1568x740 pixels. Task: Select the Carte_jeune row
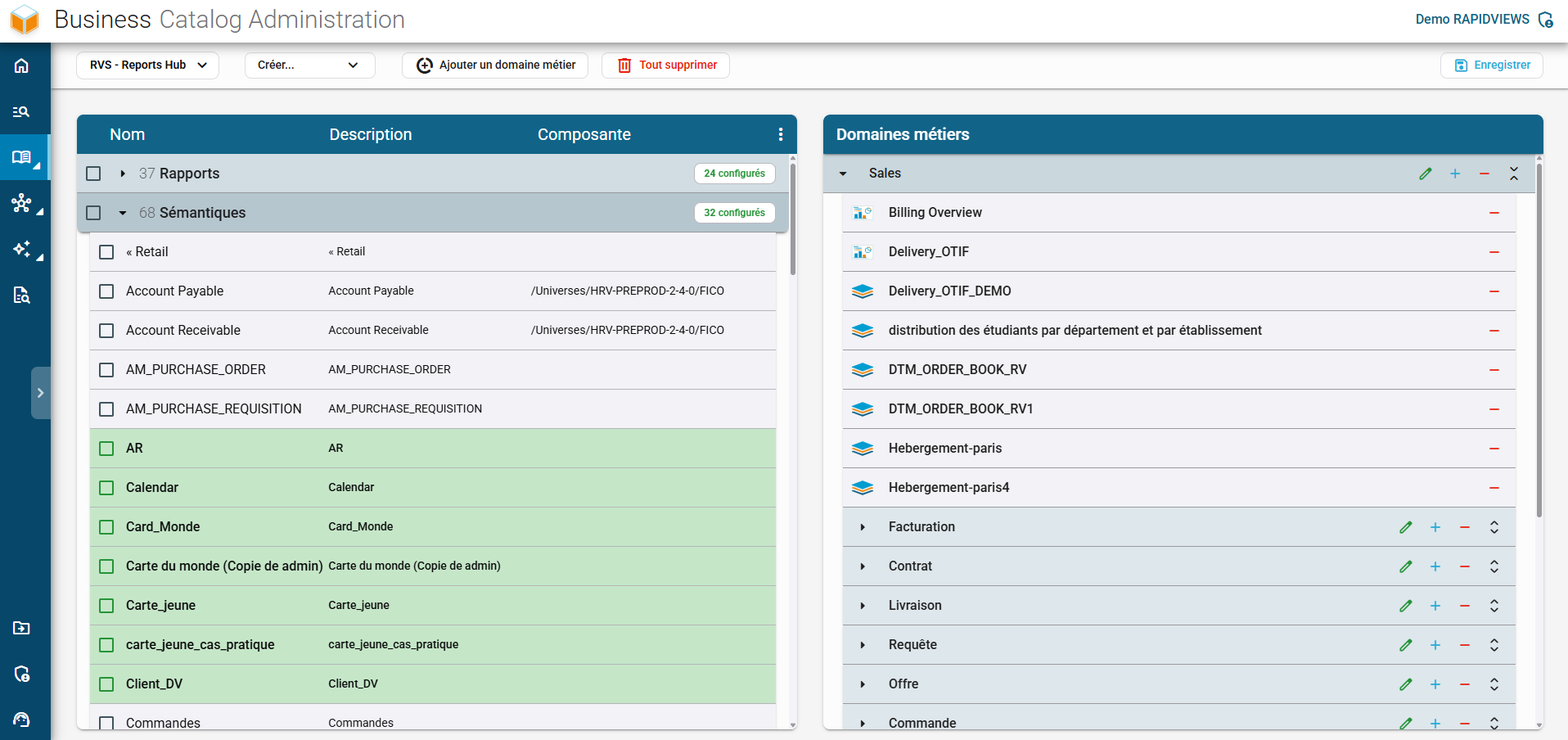click(x=433, y=606)
